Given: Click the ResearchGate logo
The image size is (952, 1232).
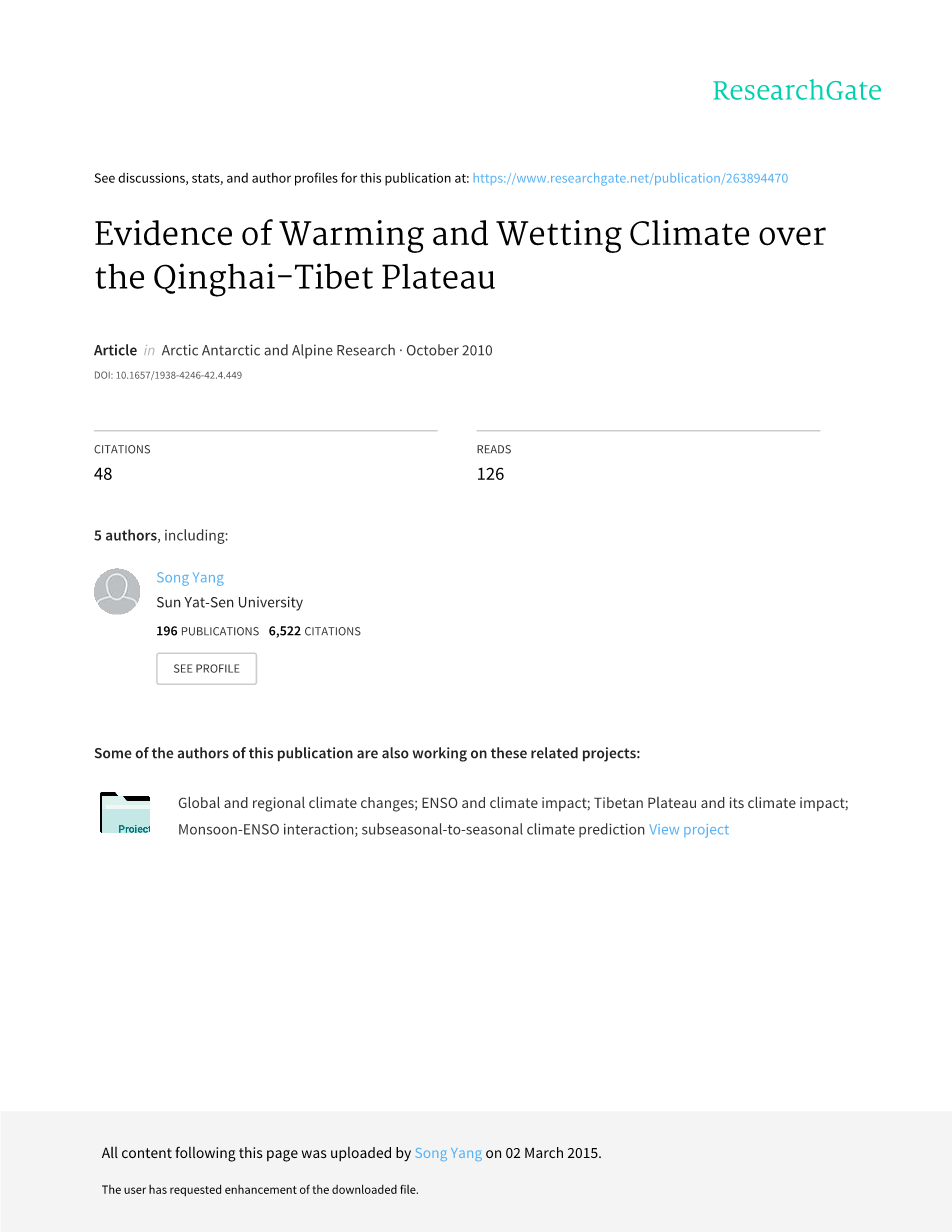Looking at the screenshot, I should (x=796, y=91).
